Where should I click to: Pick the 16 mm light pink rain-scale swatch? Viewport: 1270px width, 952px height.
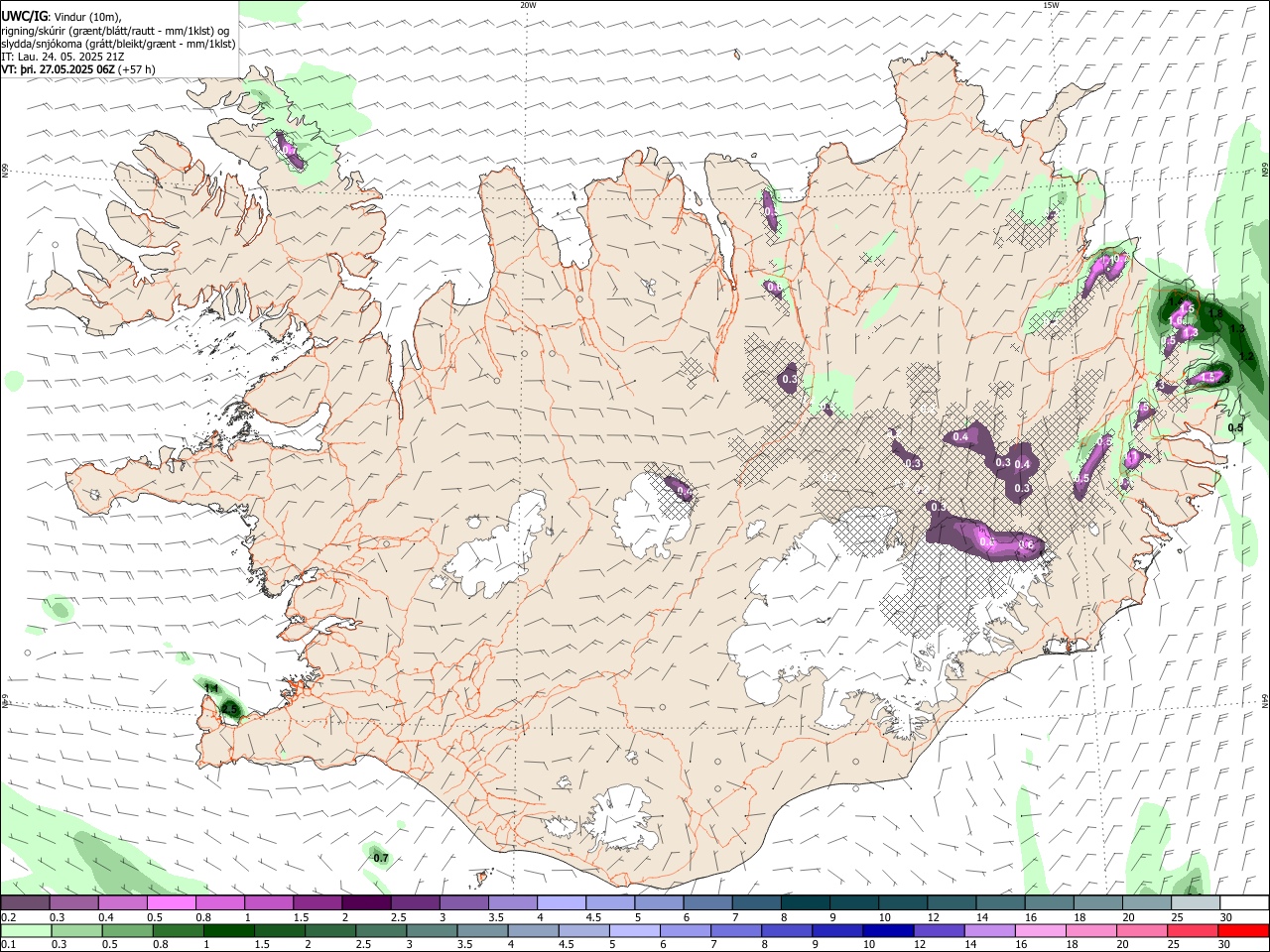click(1040, 930)
